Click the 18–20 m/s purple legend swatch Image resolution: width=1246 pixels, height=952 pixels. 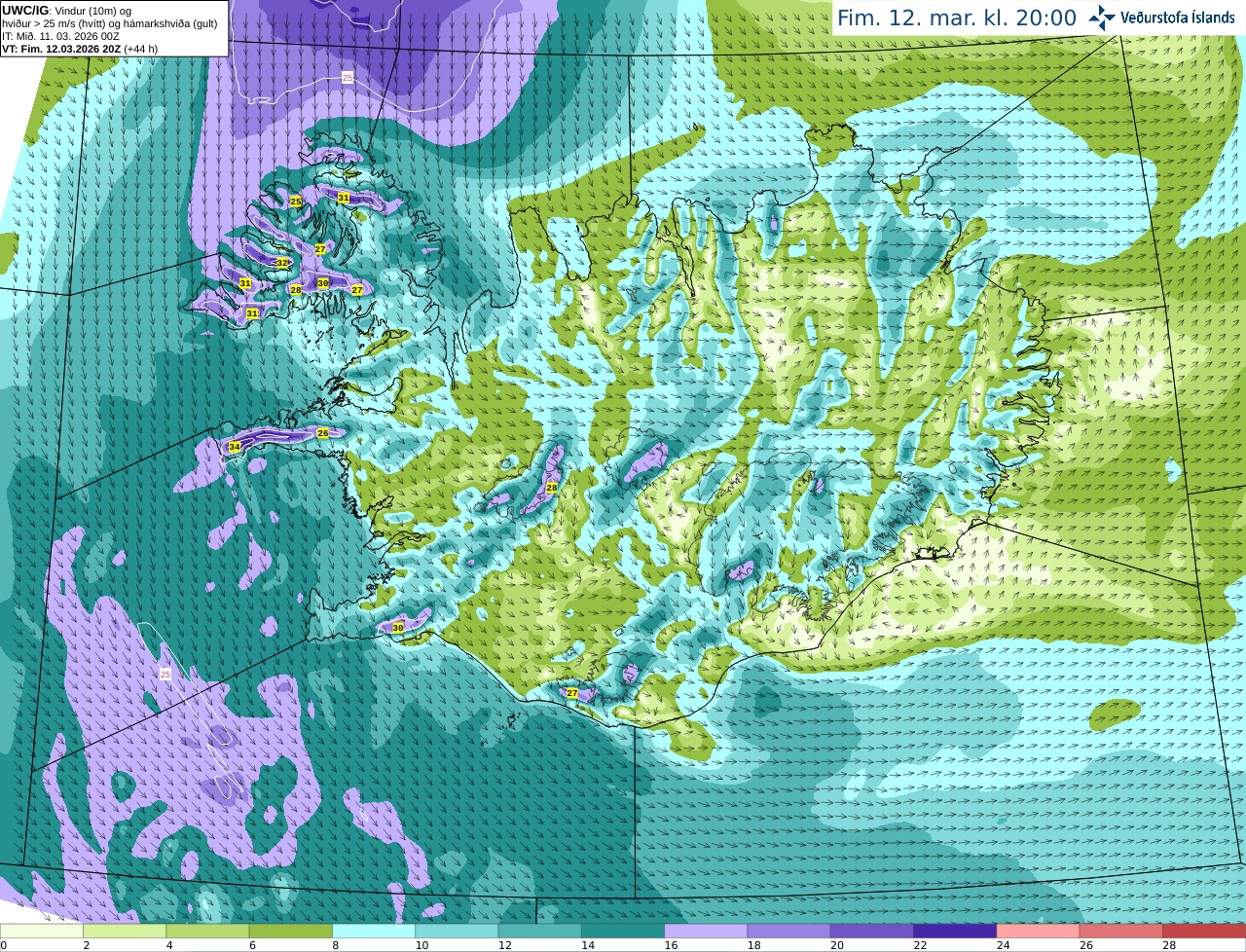coord(788,932)
